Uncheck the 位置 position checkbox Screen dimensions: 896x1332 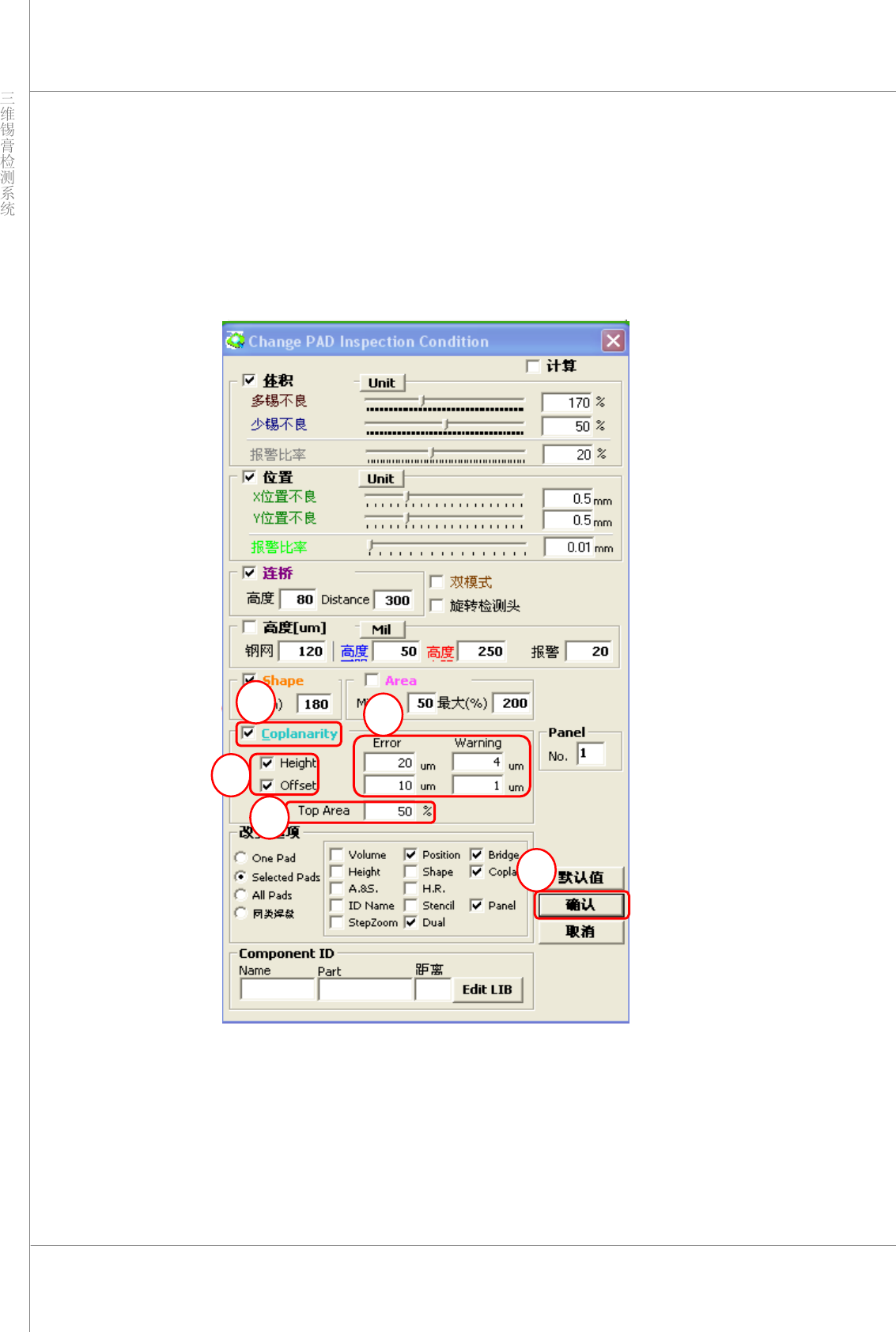coord(249,477)
